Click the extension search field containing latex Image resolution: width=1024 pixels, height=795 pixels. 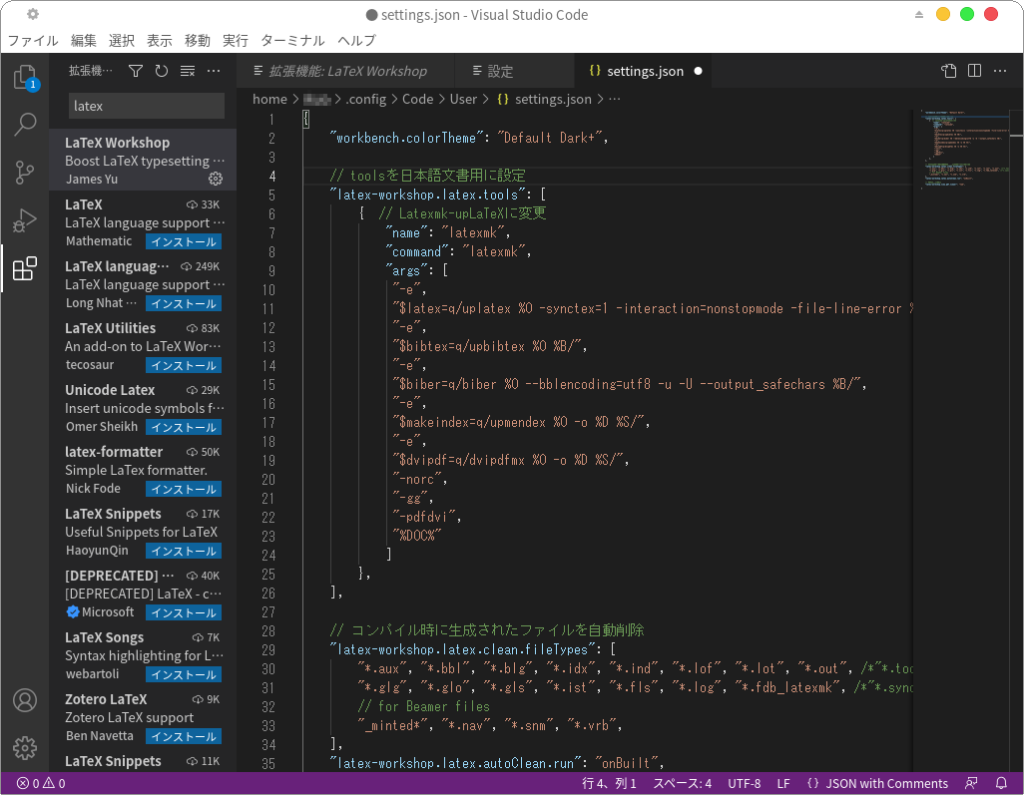146,106
